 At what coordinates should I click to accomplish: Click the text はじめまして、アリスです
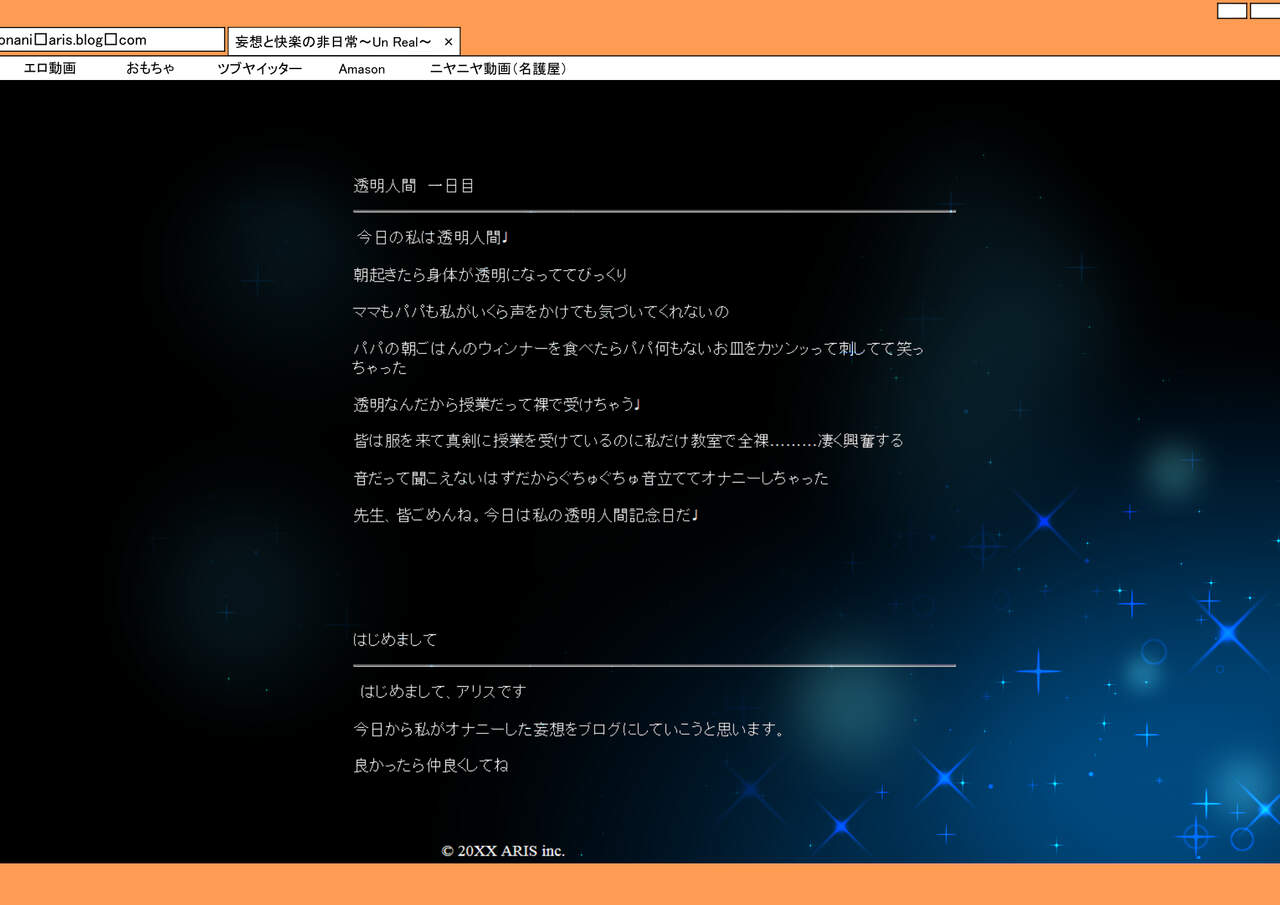click(442, 692)
